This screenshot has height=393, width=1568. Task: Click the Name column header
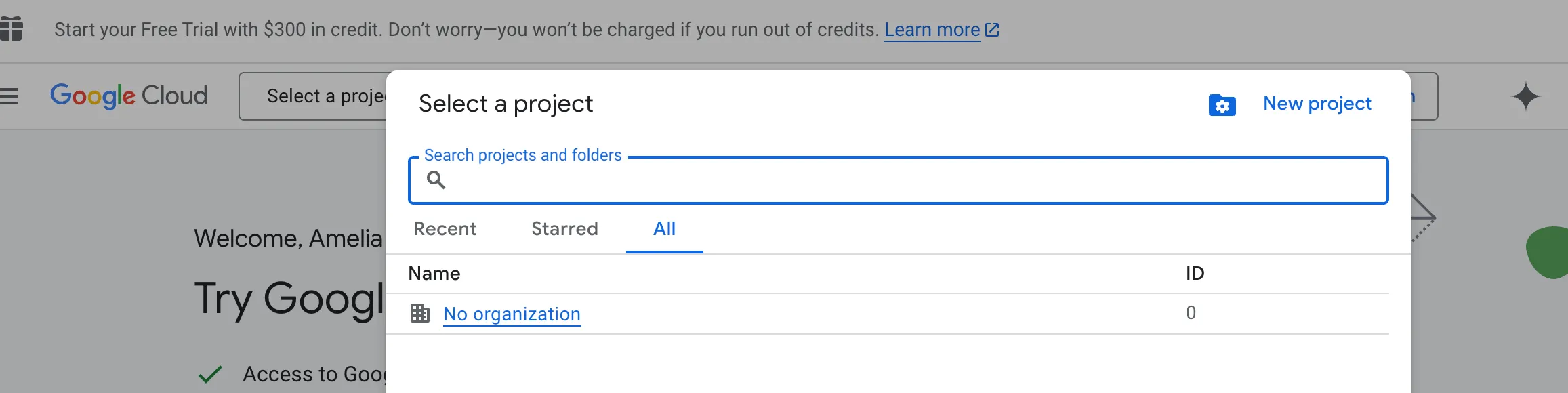coord(434,273)
